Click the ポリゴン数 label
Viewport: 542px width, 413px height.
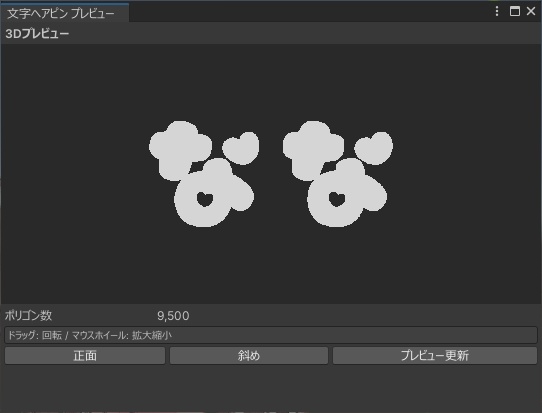tap(28, 315)
